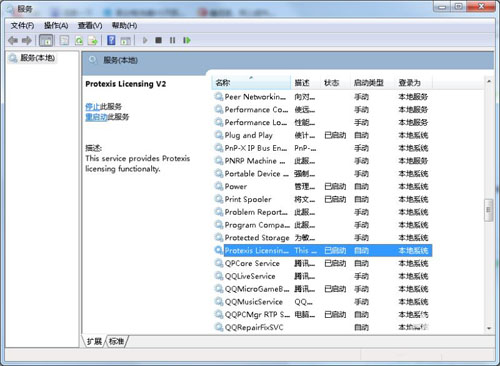Sort by the 名称 column header

click(251, 83)
